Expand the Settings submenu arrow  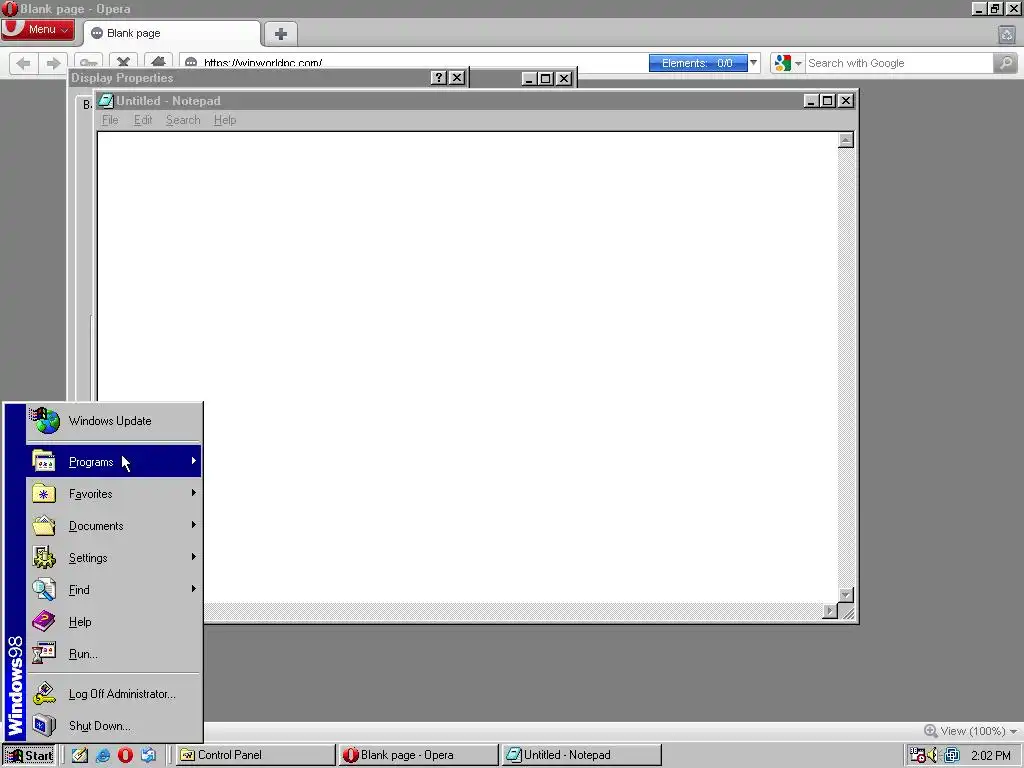tap(193, 557)
